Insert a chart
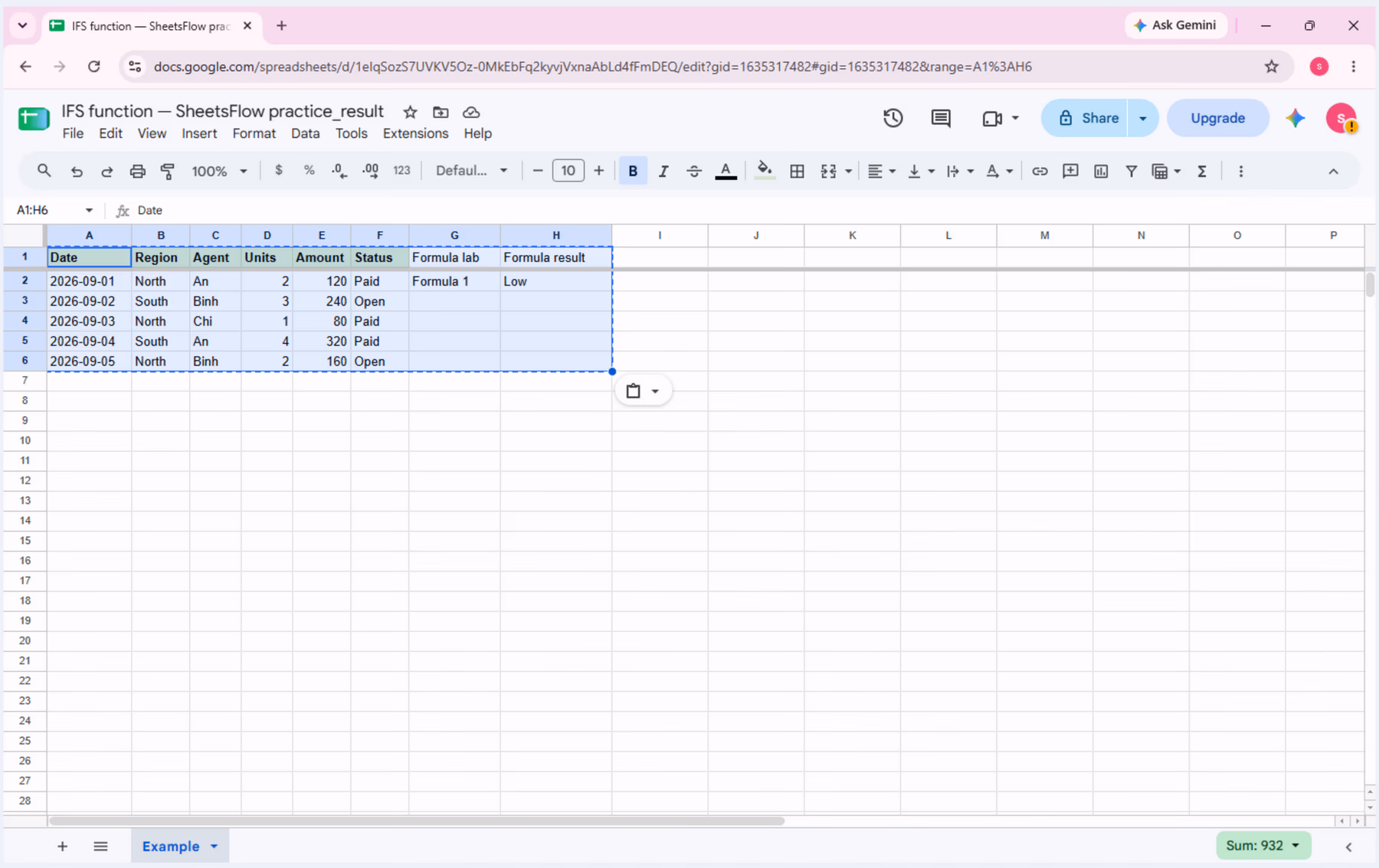The width and height of the screenshot is (1379, 868). point(1101,171)
